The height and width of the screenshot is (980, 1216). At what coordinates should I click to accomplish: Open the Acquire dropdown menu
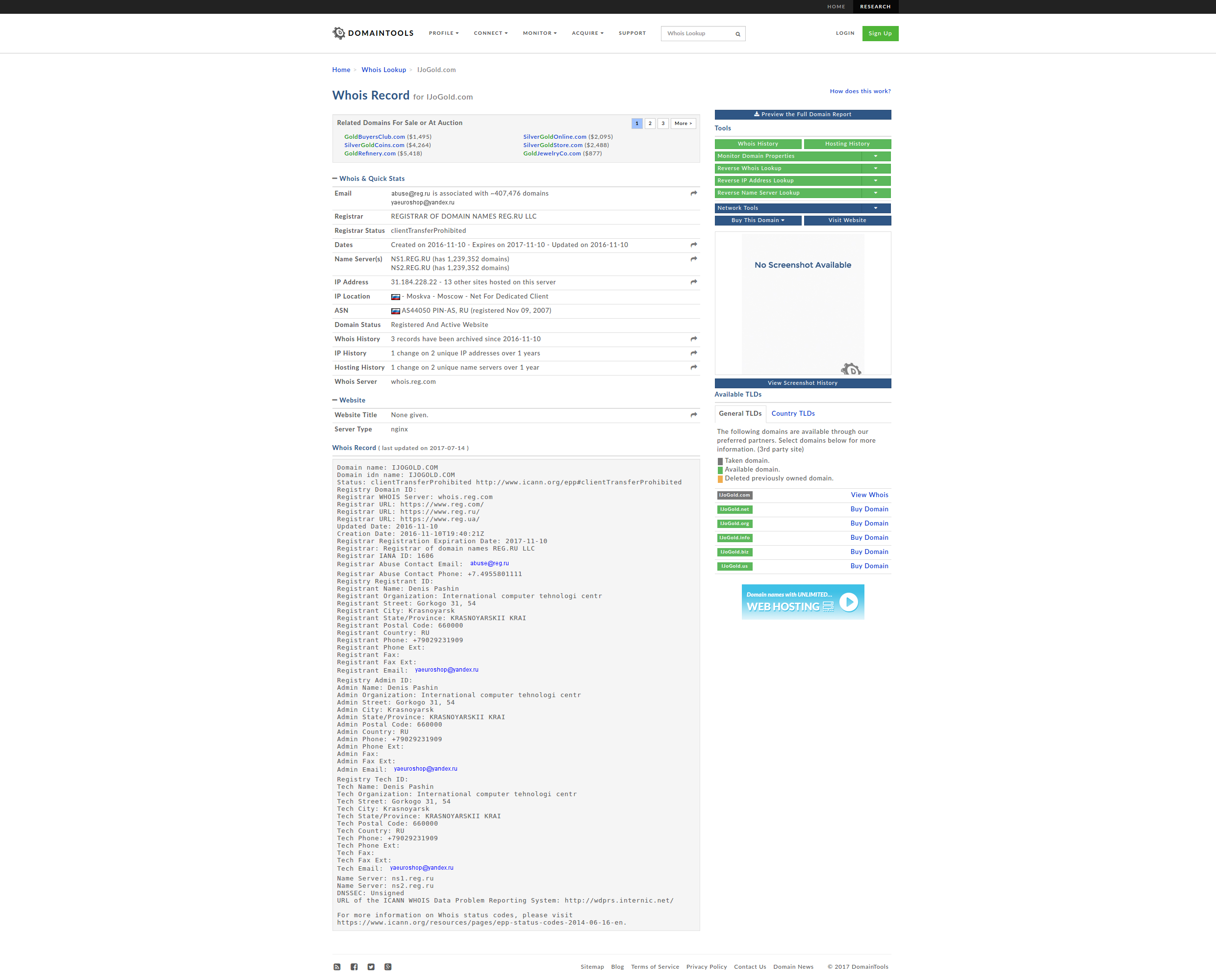(588, 33)
